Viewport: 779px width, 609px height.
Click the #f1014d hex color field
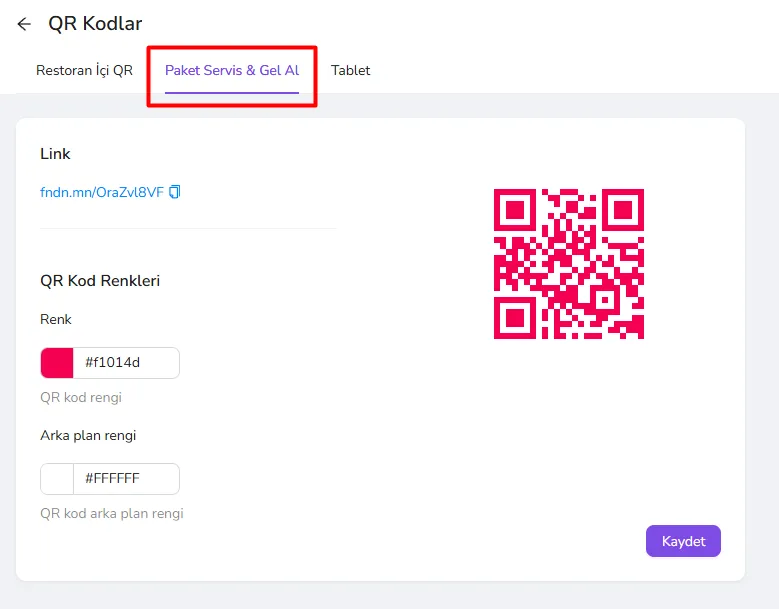coord(126,363)
